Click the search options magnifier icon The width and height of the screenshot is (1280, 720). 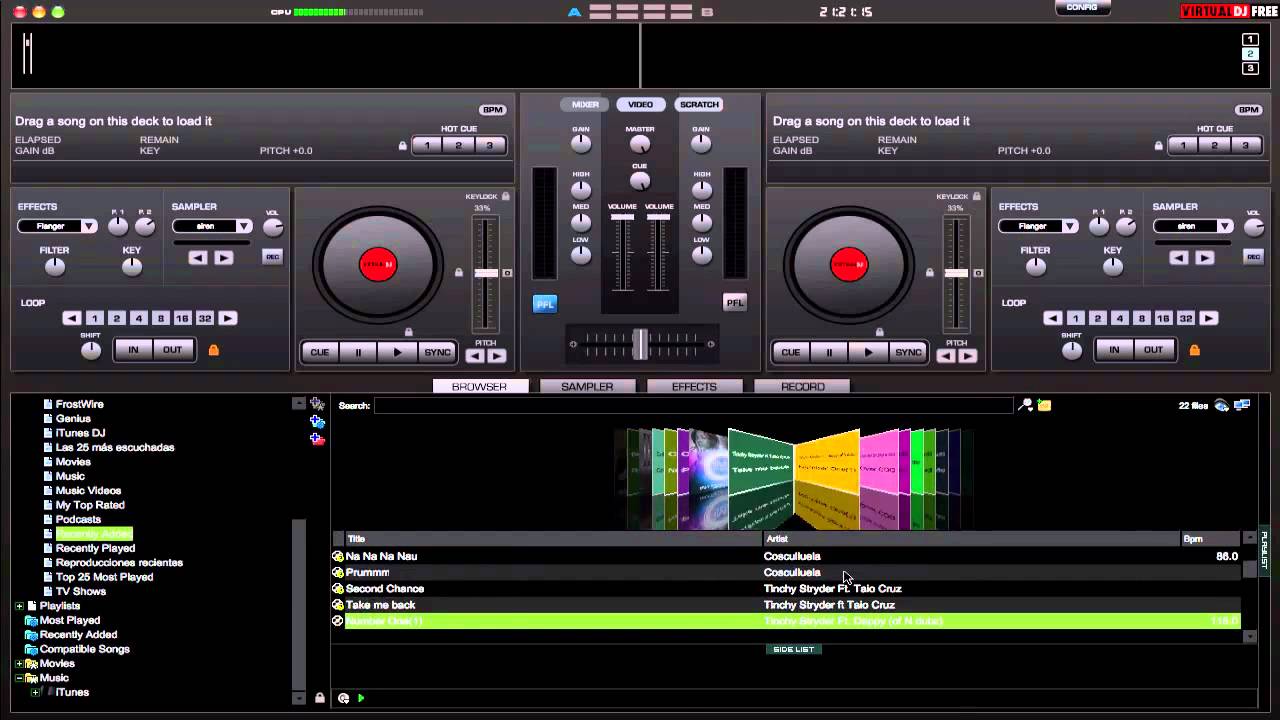point(1025,405)
